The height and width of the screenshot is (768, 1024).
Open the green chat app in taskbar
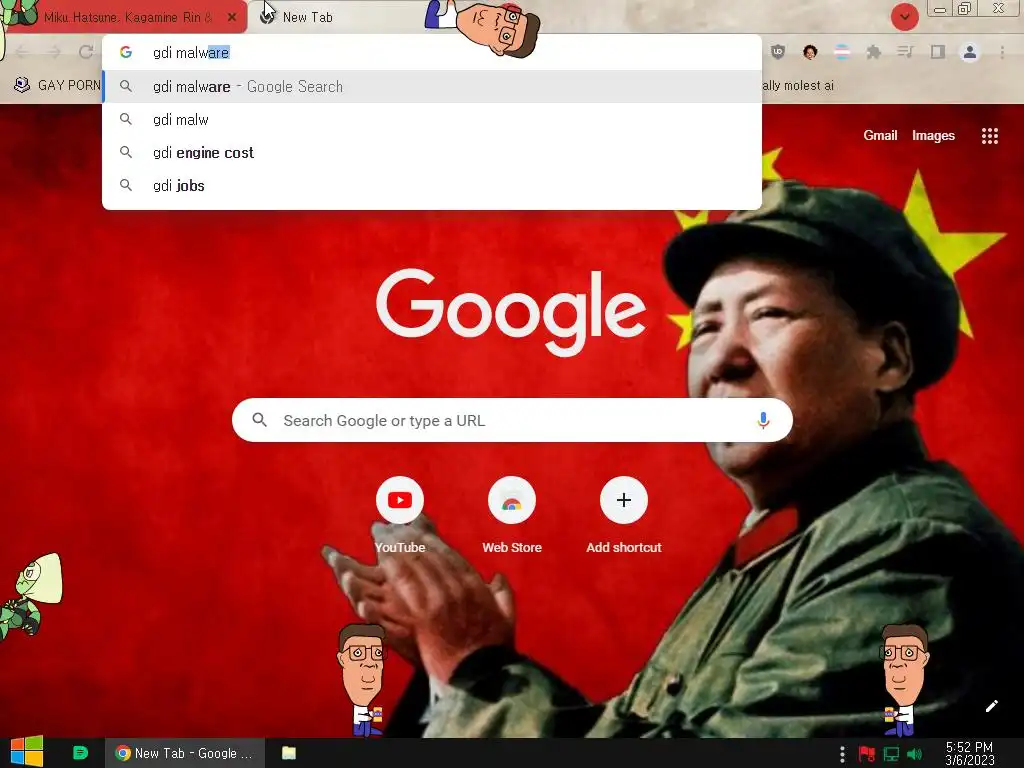[80, 753]
